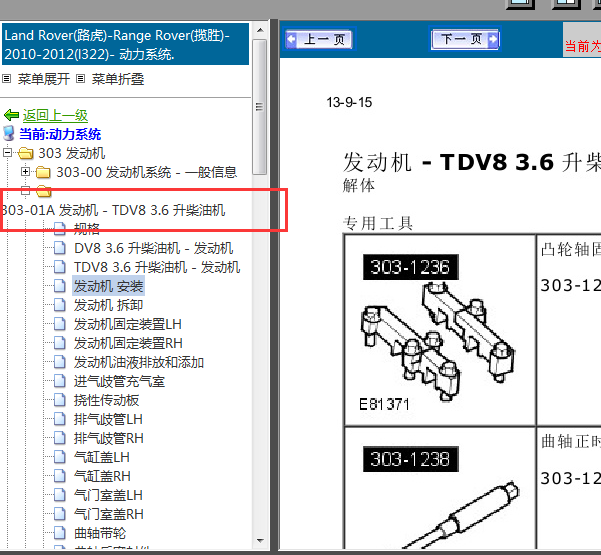Click document icon next to 气门室盖LH
601x555 pixels.
click(59, 494)
